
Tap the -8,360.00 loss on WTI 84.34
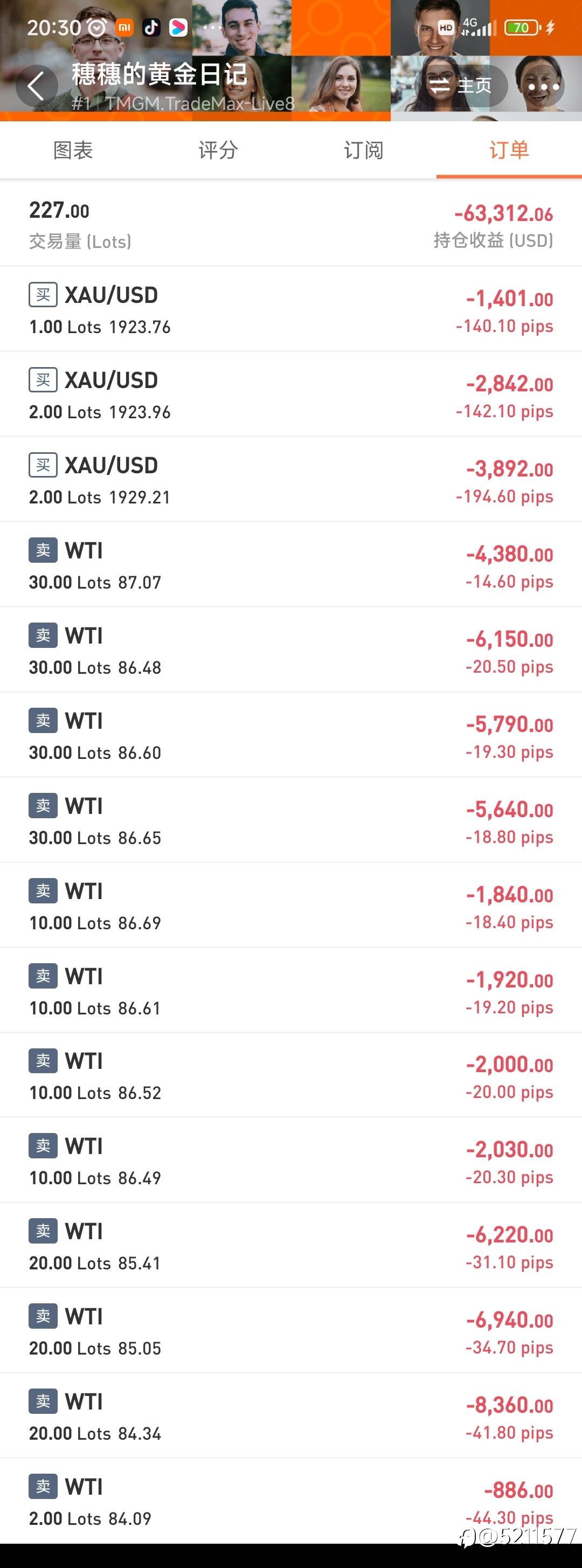510,1405
